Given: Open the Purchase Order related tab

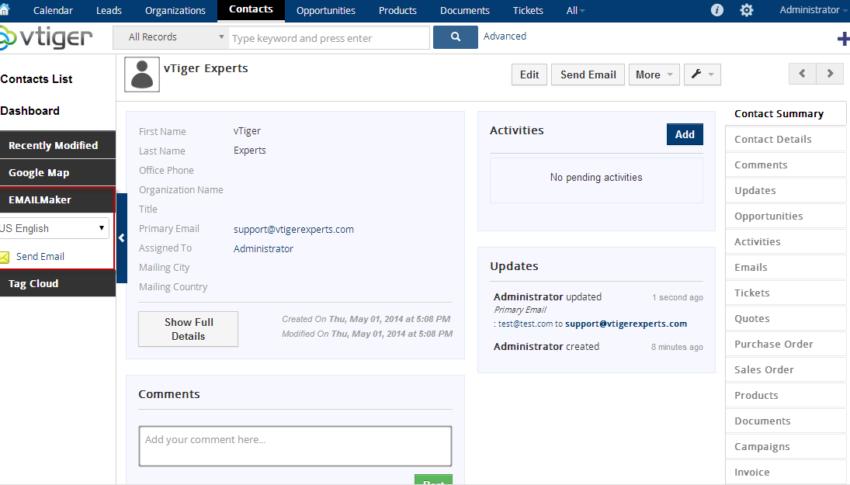Looking at the screenshot, I should [x=785, y=344].
